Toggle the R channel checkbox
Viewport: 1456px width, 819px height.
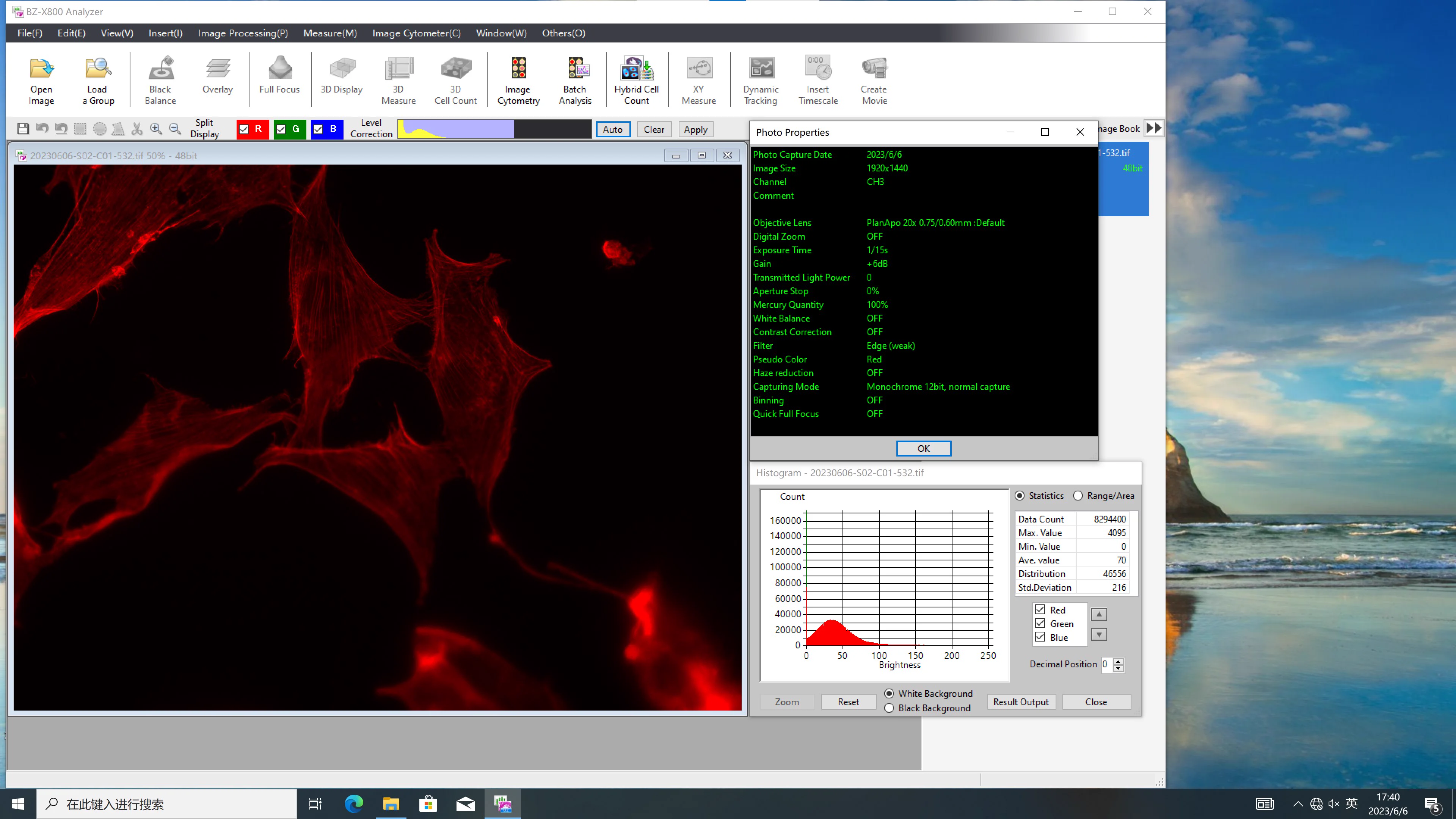[244, 129]
